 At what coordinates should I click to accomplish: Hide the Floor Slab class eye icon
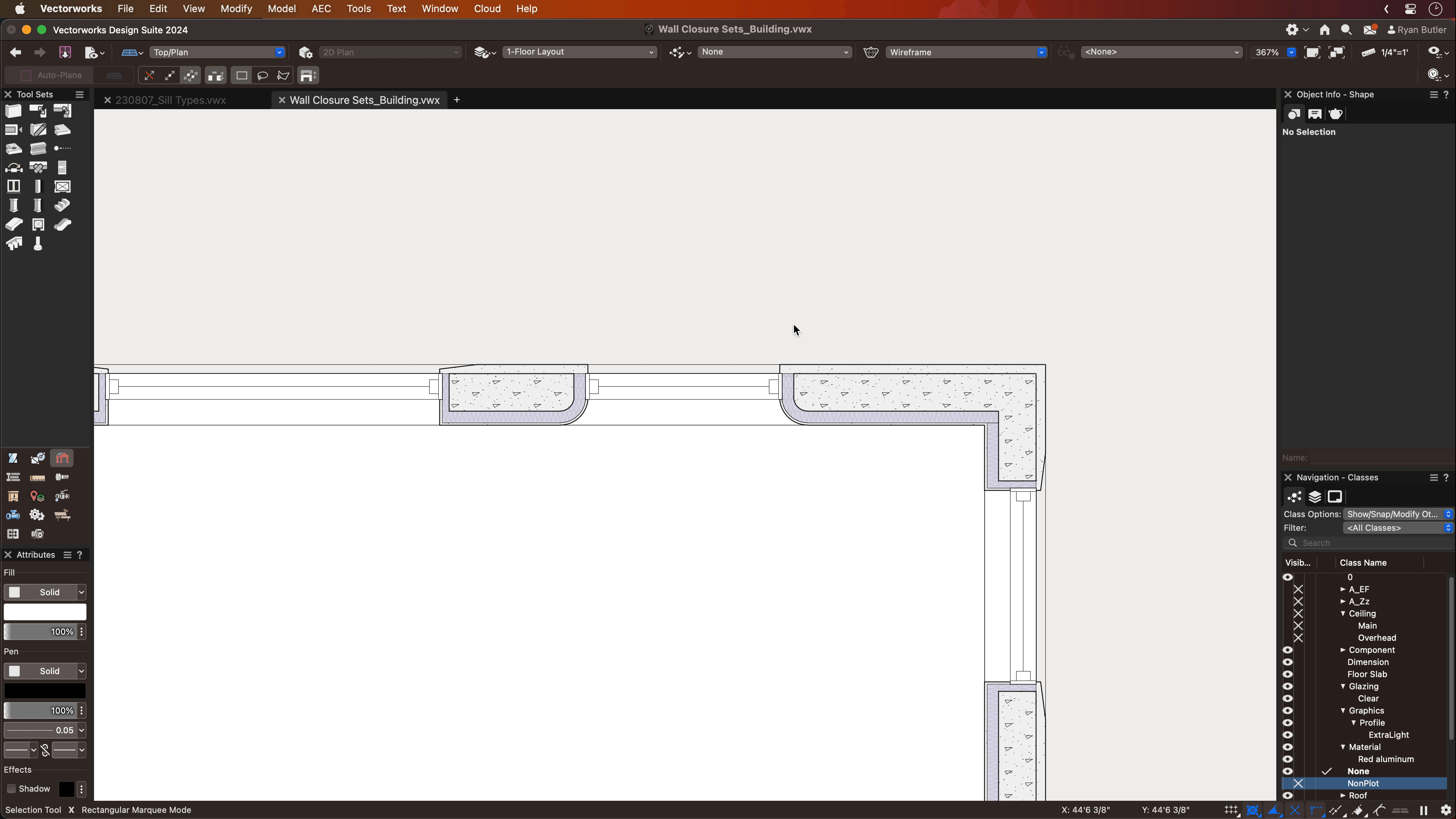coord(1288,674)
